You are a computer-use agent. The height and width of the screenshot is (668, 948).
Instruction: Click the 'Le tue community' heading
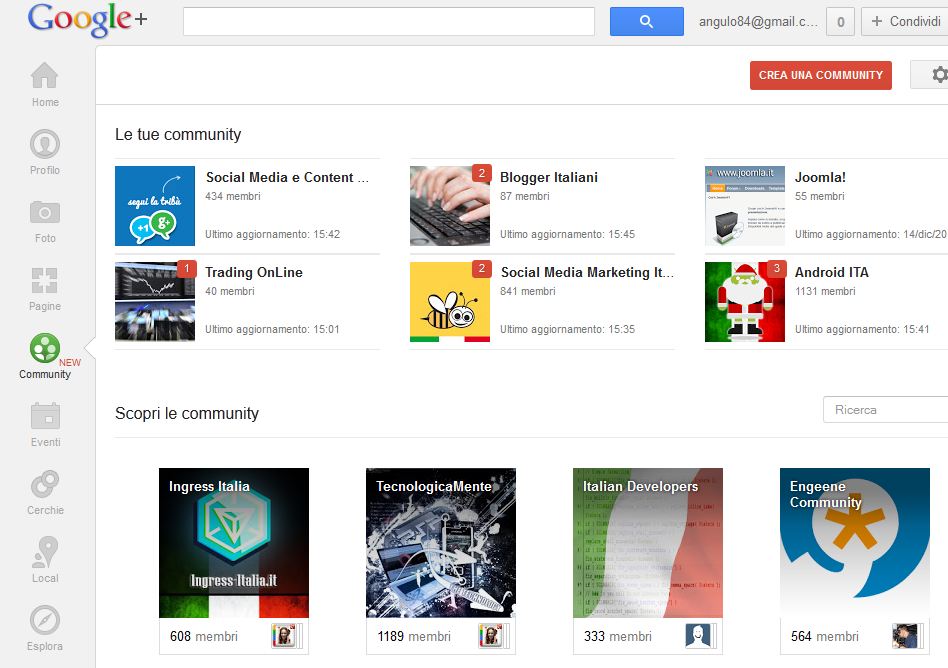click(x=178, y=134)
